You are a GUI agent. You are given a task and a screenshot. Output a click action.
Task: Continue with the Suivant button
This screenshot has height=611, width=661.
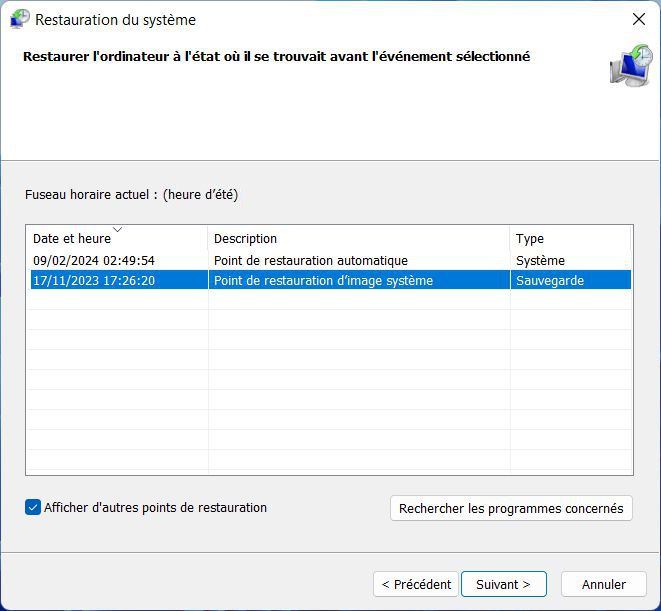coord(504,584)
